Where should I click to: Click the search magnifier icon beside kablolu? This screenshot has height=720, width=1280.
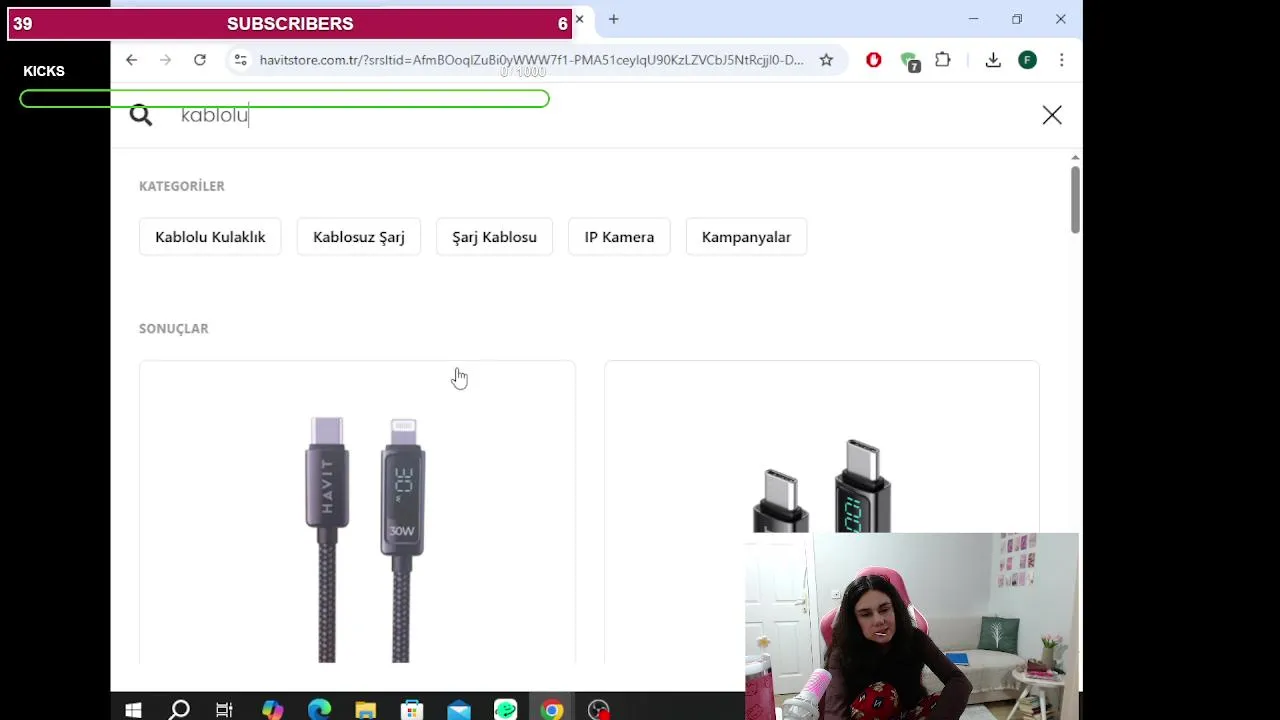tap(141, 115)
